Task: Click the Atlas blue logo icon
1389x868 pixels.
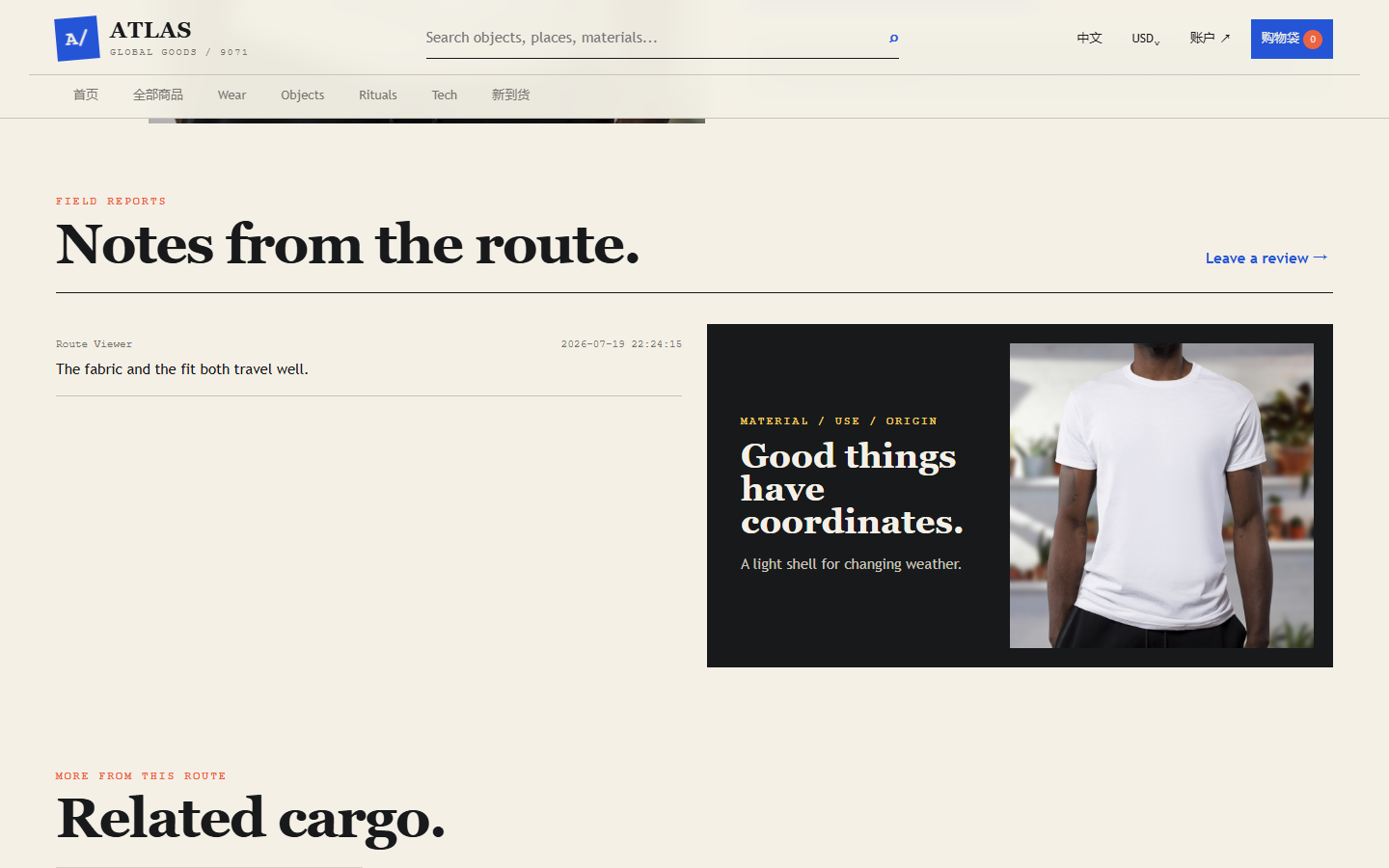Action: [77, 39]
